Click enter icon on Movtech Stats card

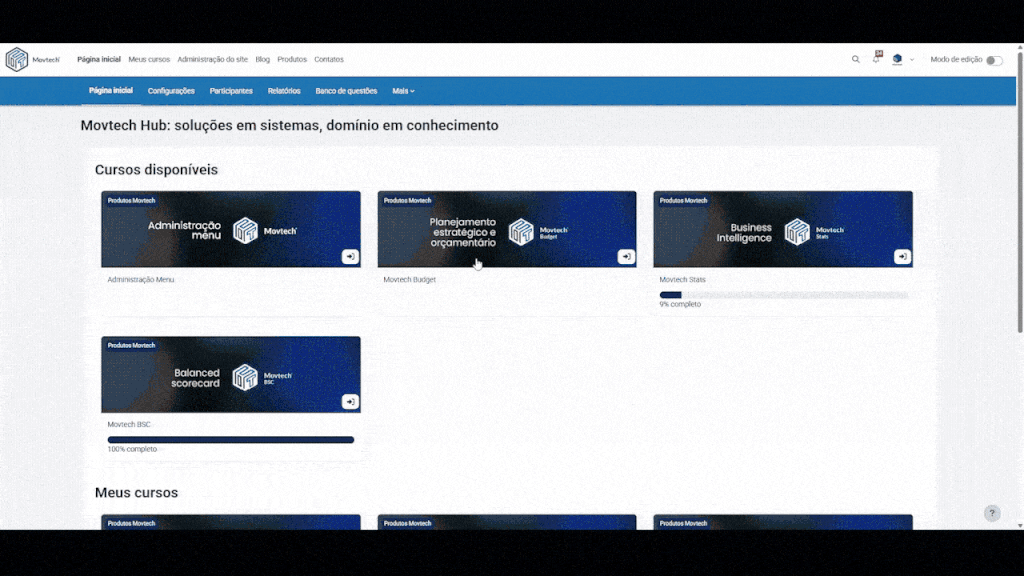point(902,257)
